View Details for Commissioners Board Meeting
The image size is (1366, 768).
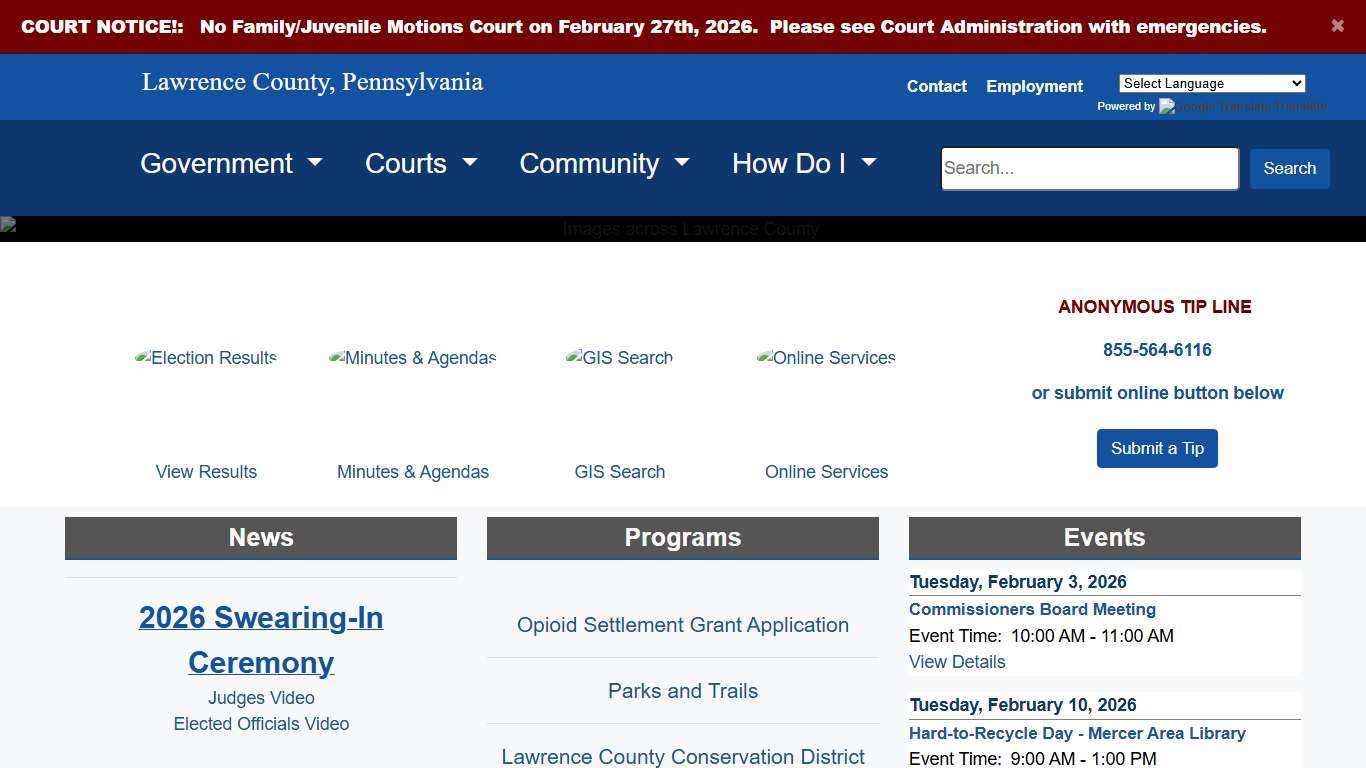point(957,662)
